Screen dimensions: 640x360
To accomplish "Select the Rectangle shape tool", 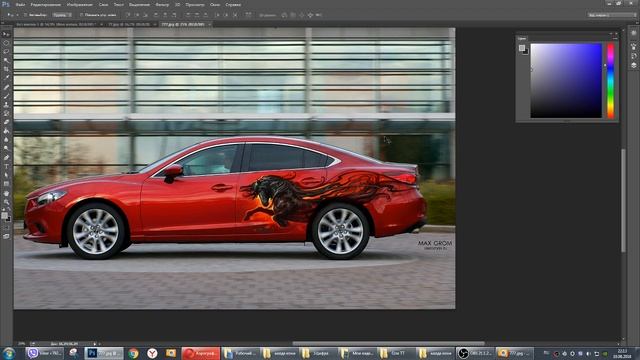I will (x=6, y=184).
